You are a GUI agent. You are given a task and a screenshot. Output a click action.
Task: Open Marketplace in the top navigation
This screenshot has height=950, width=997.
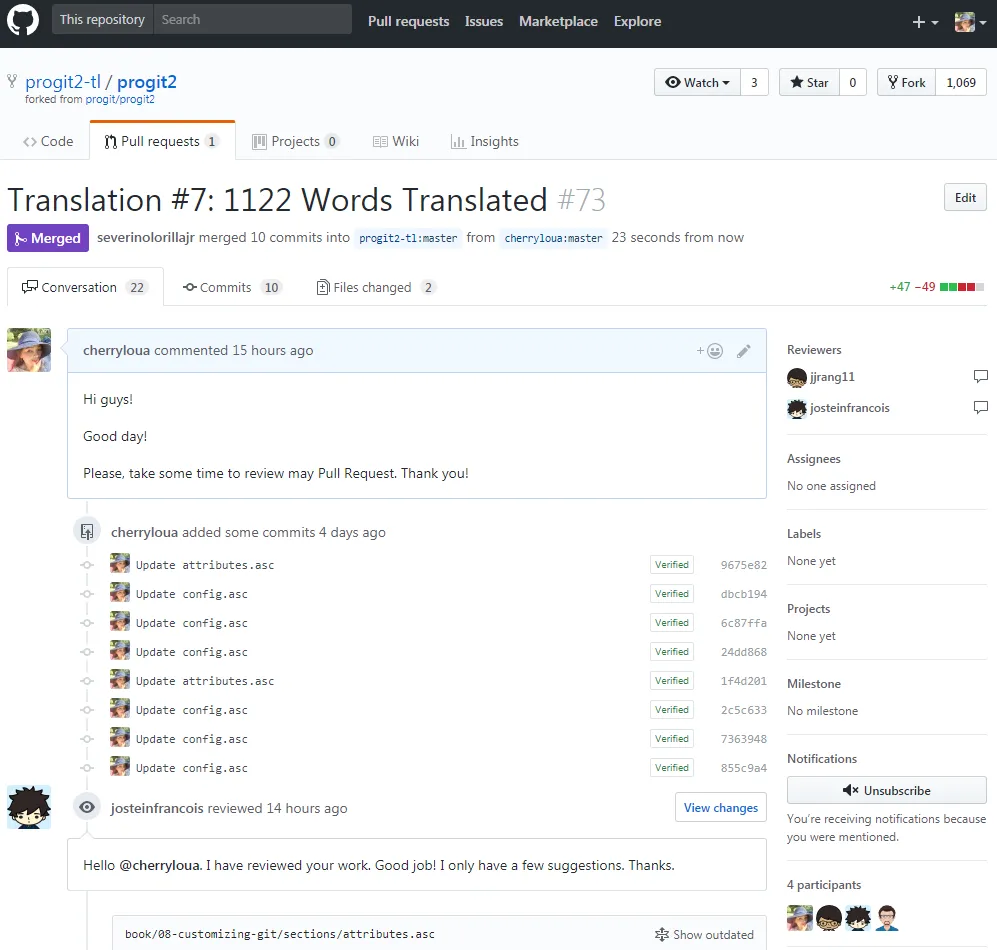pyautogui.click(x=558, y=21)
